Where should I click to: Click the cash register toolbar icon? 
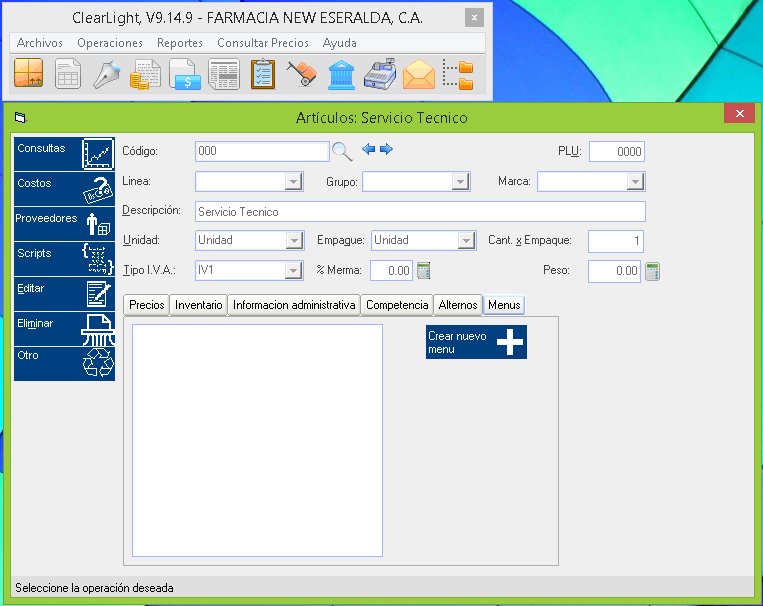point(380,75)
